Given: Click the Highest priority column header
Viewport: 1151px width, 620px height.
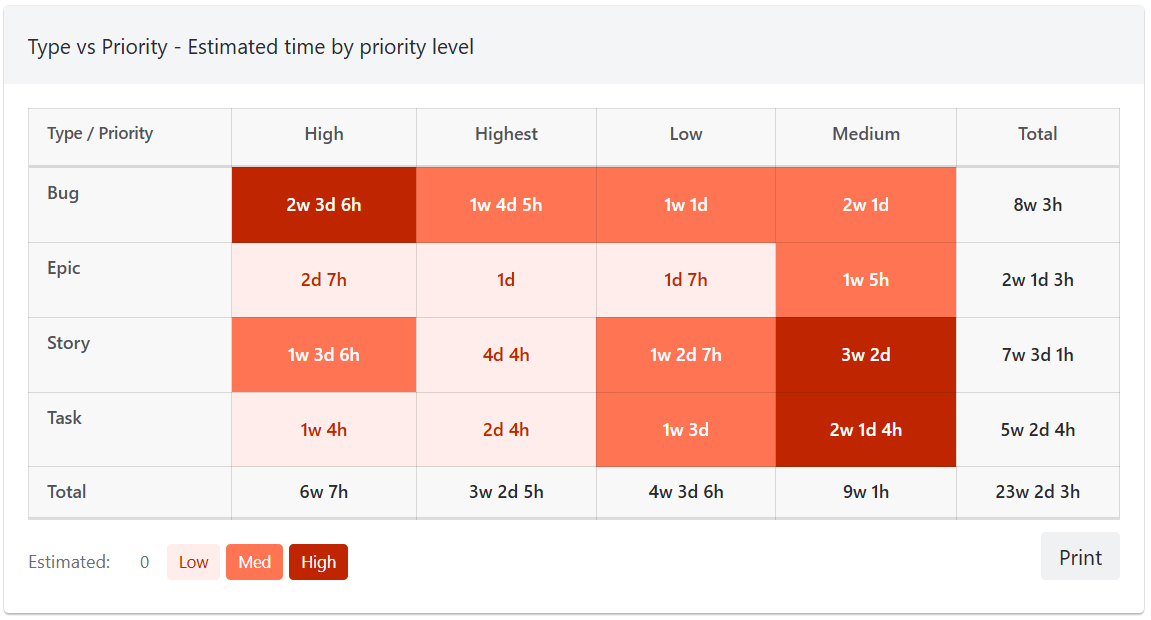Looking at the screenshot, I should (x=506, y=134).
